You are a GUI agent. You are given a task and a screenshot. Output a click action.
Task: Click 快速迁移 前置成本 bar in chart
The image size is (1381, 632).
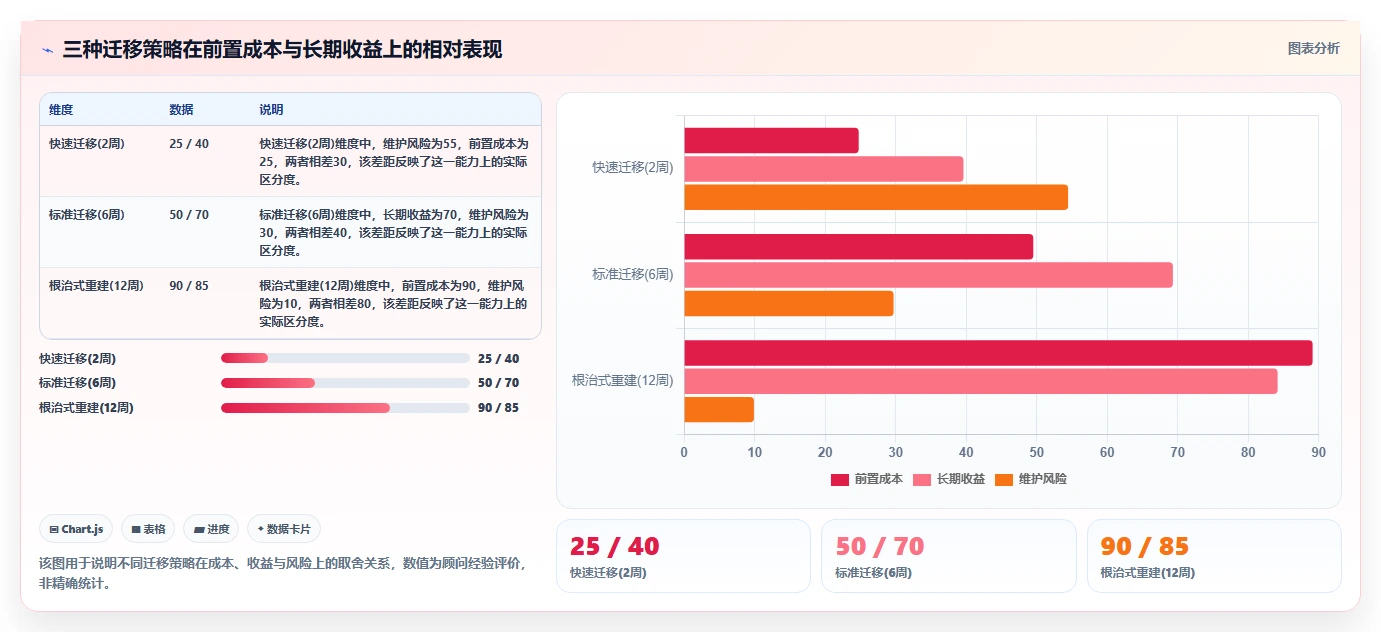(771, 141)
